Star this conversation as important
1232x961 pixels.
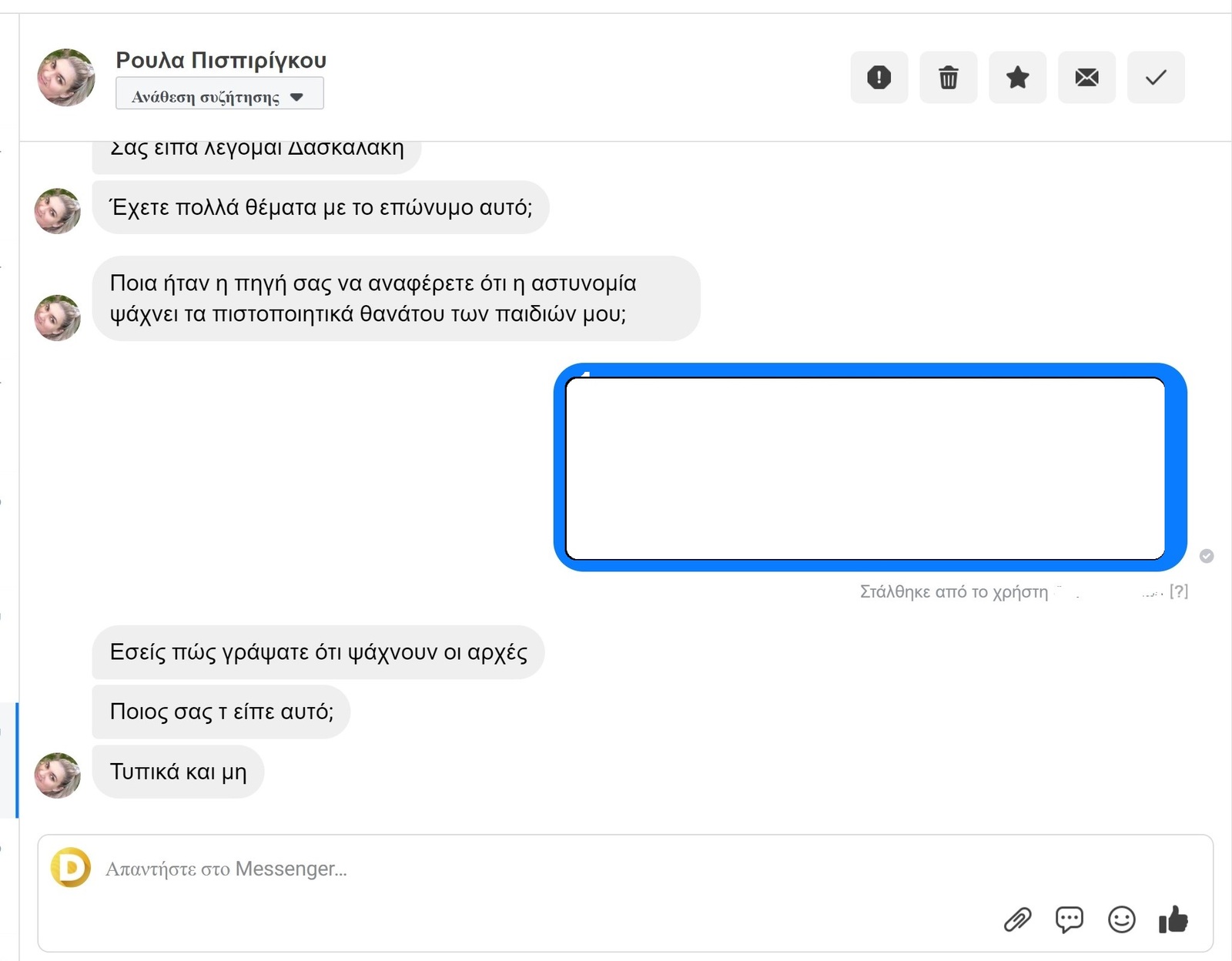[x=1017, y=77]
